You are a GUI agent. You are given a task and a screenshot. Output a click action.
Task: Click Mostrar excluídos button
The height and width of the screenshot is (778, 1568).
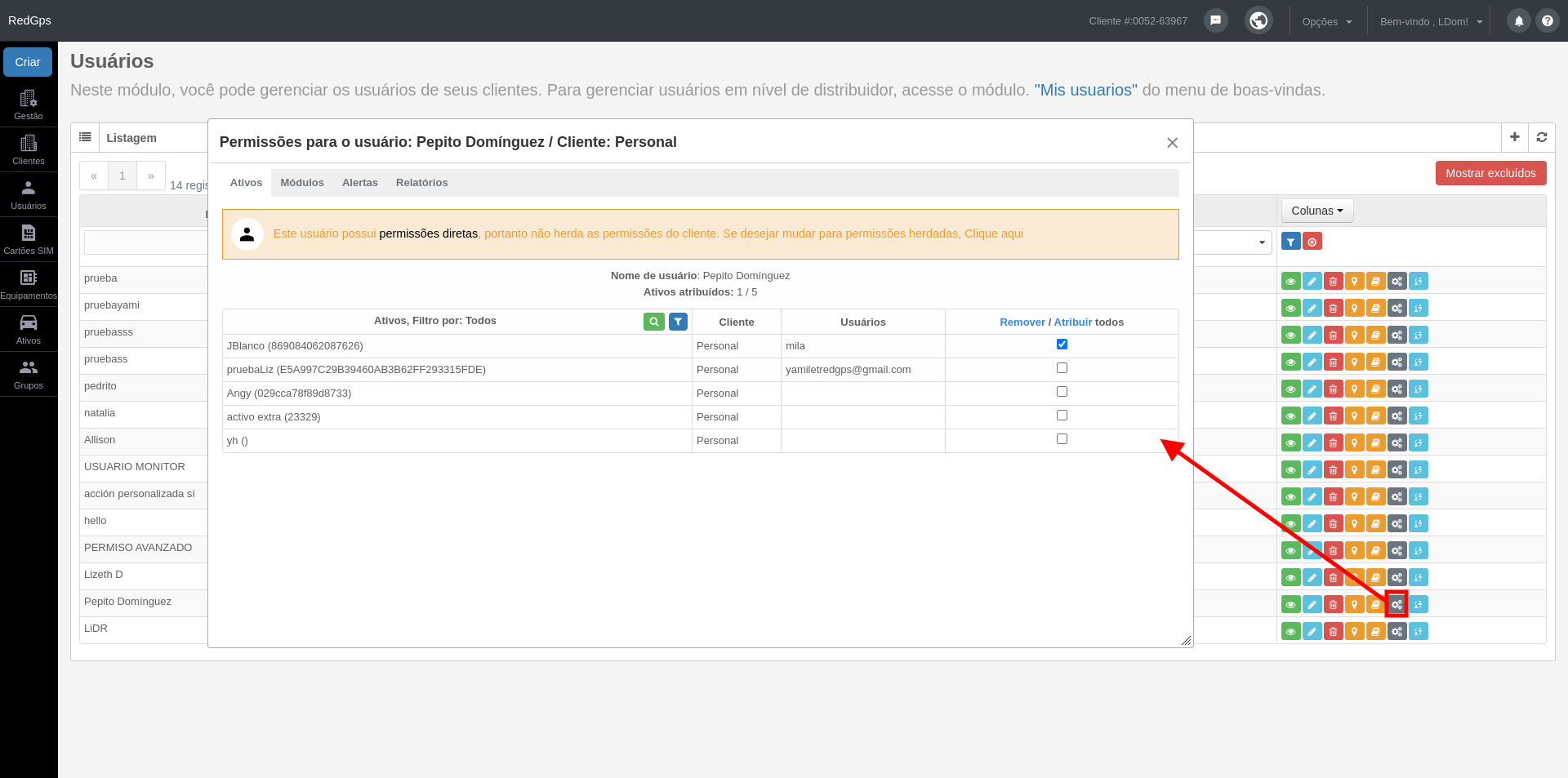tap(1490, 173)
